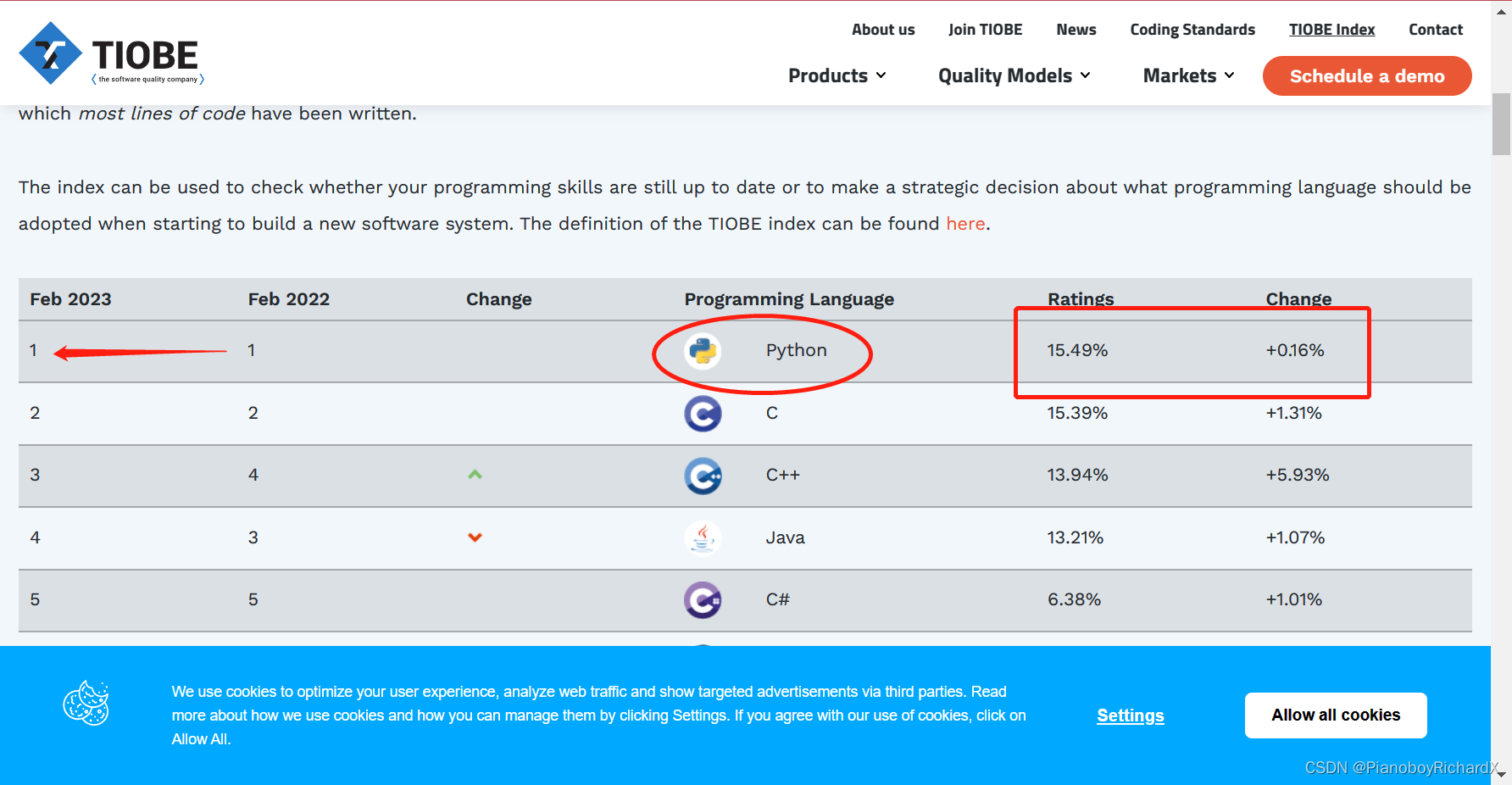
Task: Click the '6.38%' rating value
Action: tap(1075, 599)
